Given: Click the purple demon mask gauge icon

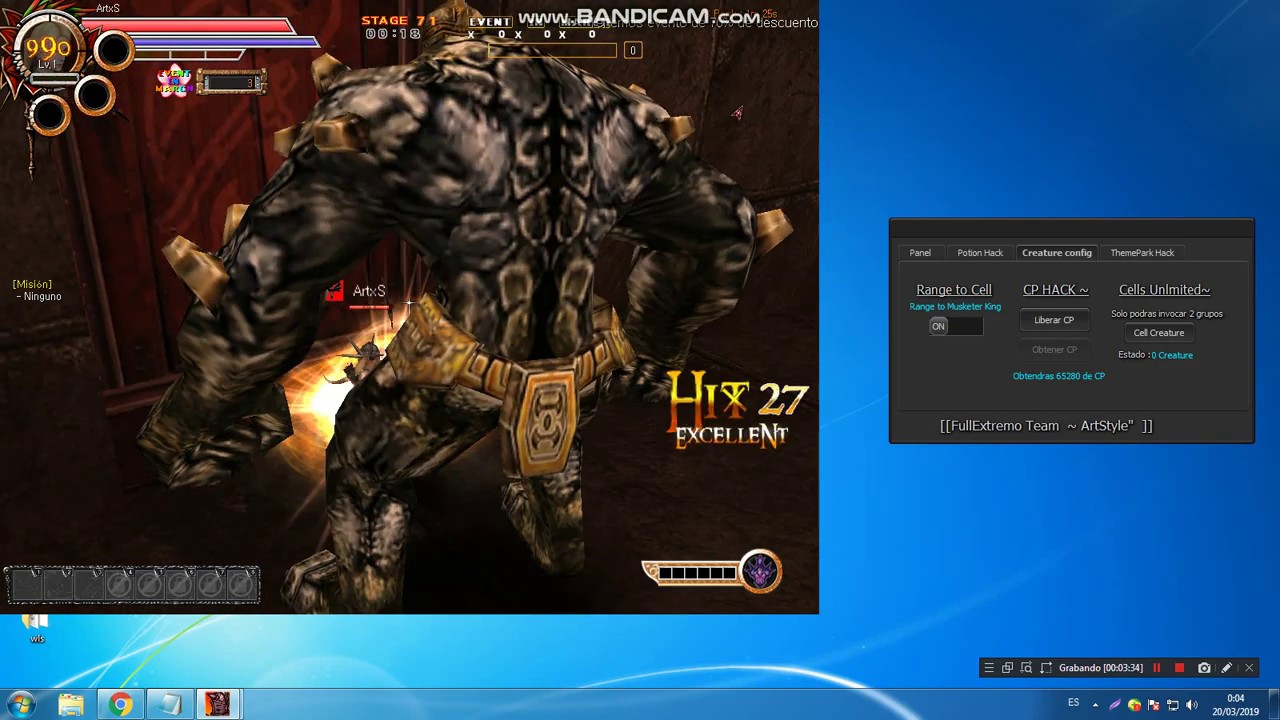Looking at the screenshot, I should 760,571.
